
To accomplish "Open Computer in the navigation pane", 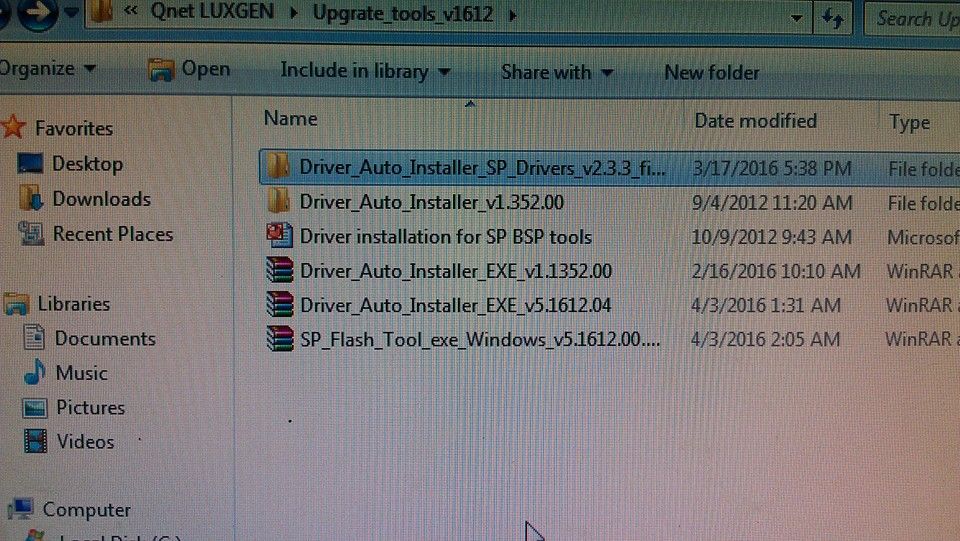I will click(86, 510).
